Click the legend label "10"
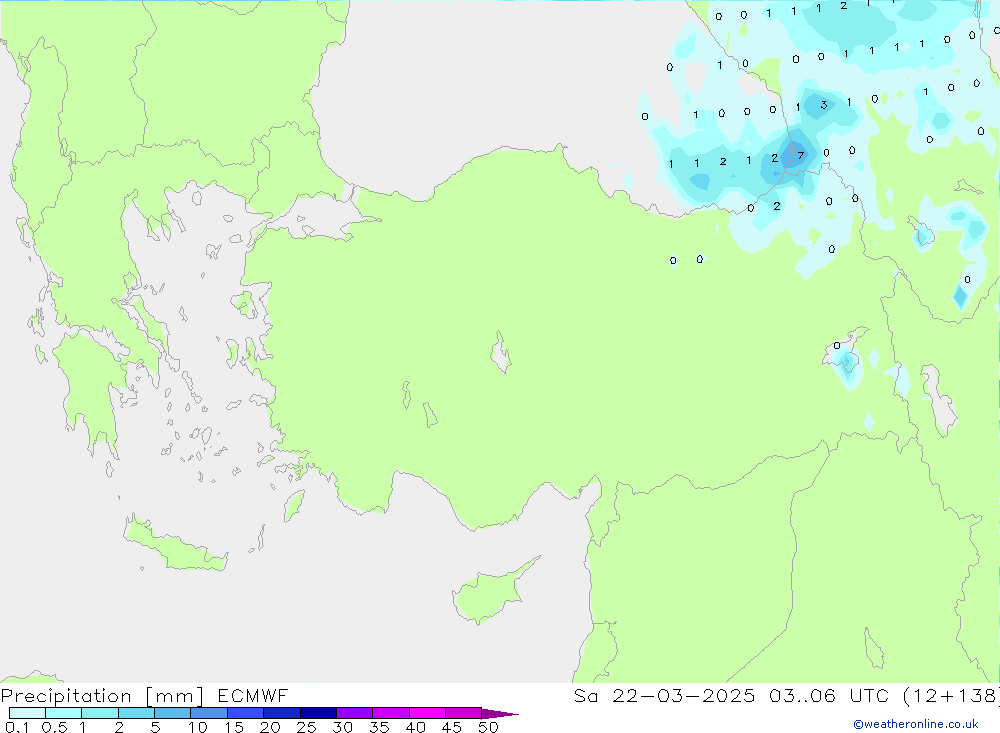Viewport: 1000px width, 733px height. click(x=198, y=727)
